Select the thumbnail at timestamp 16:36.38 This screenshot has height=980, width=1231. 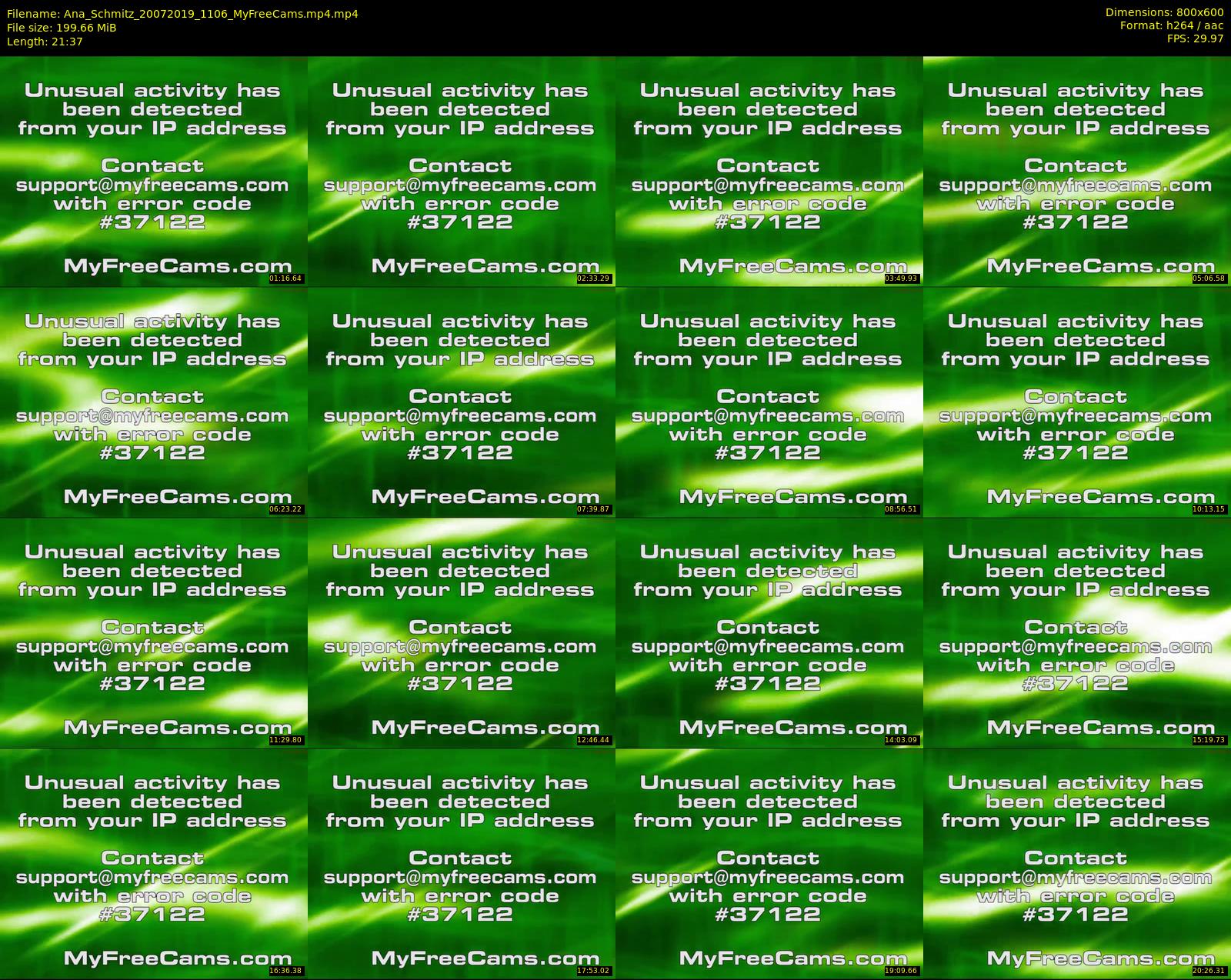tap(154, 863)
